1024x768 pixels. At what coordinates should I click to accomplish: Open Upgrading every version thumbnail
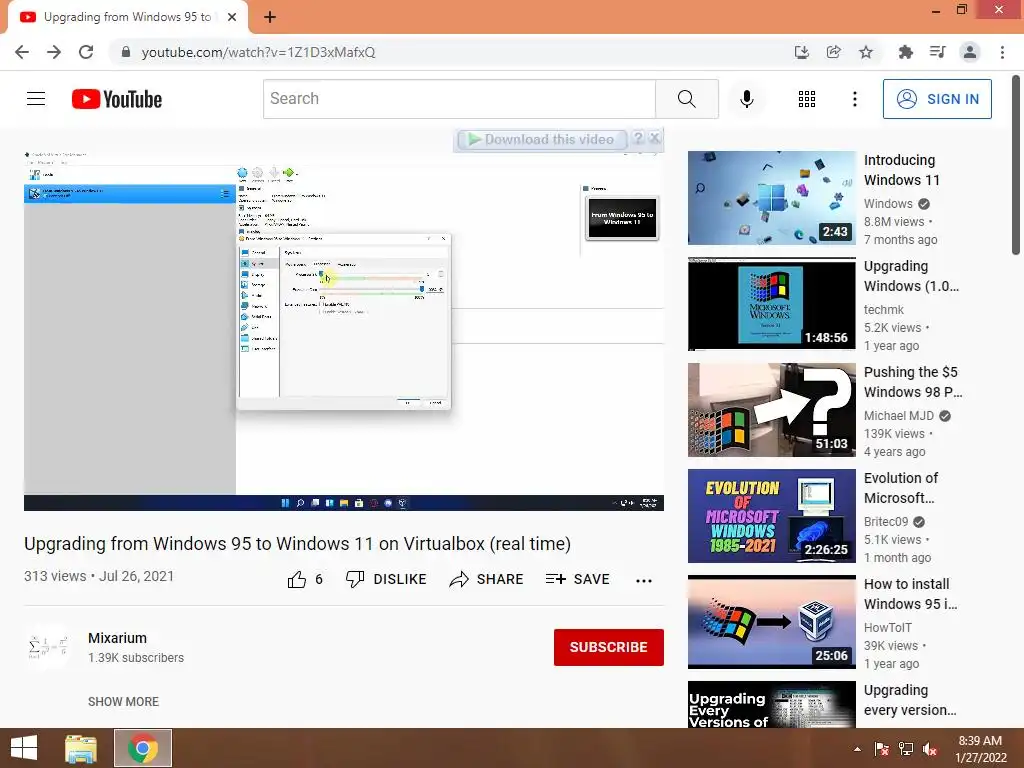[x=771, y=705]
